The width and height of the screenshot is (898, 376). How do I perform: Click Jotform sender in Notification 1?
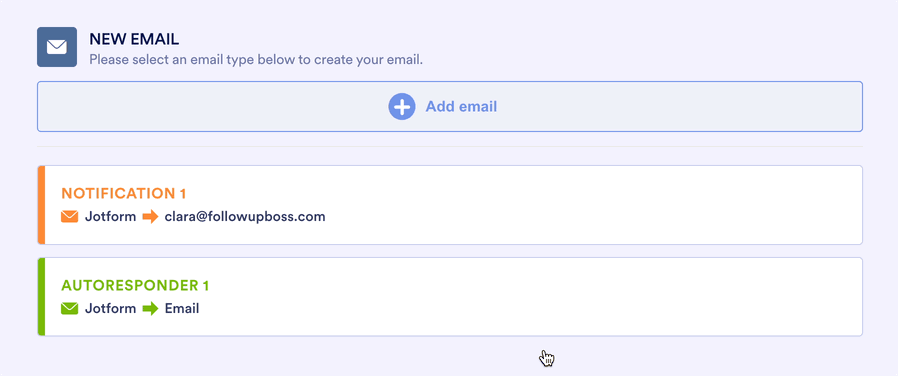click(x=111, y=217)
